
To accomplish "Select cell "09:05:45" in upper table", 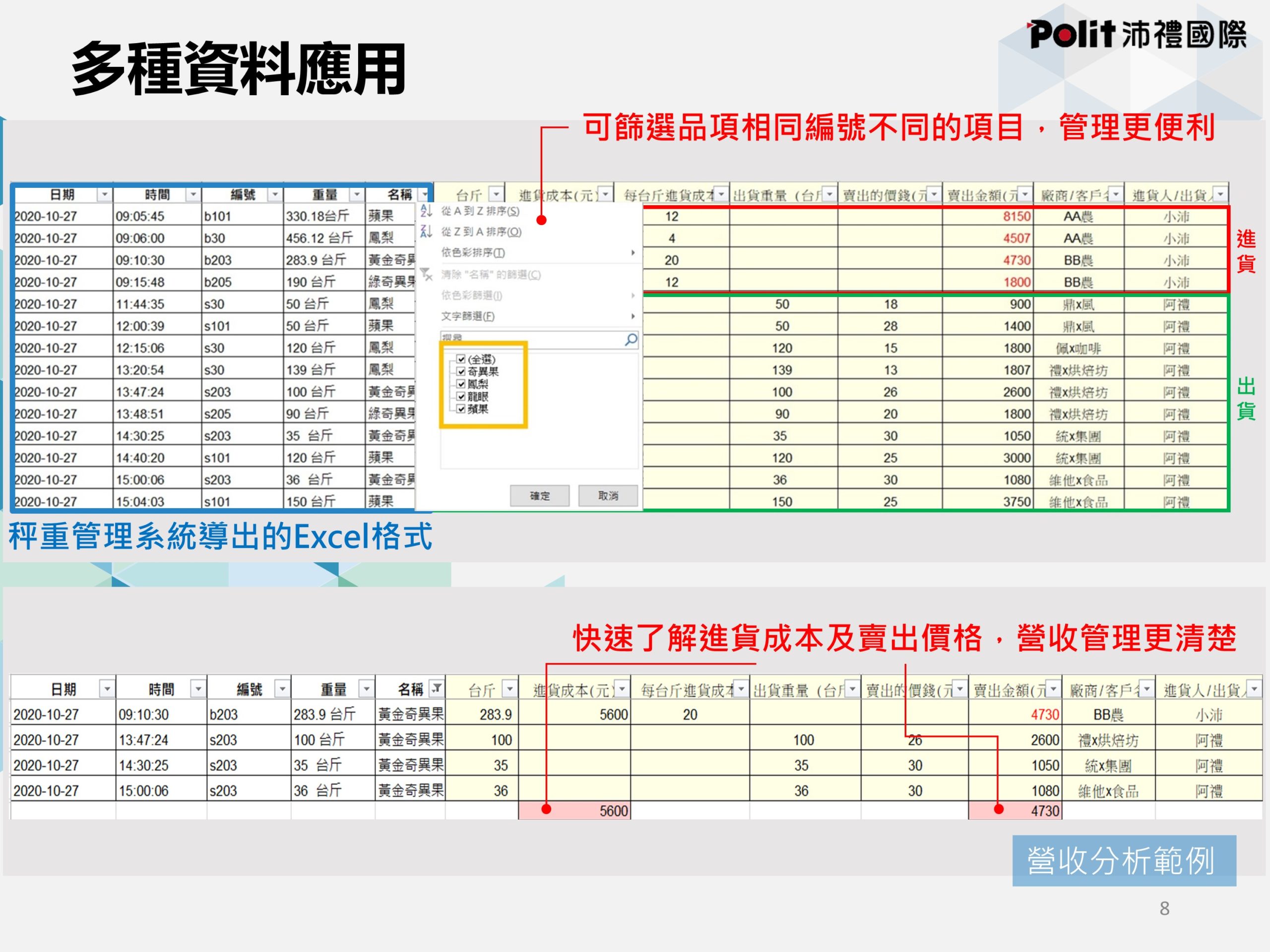I will [x=157, y=216].
